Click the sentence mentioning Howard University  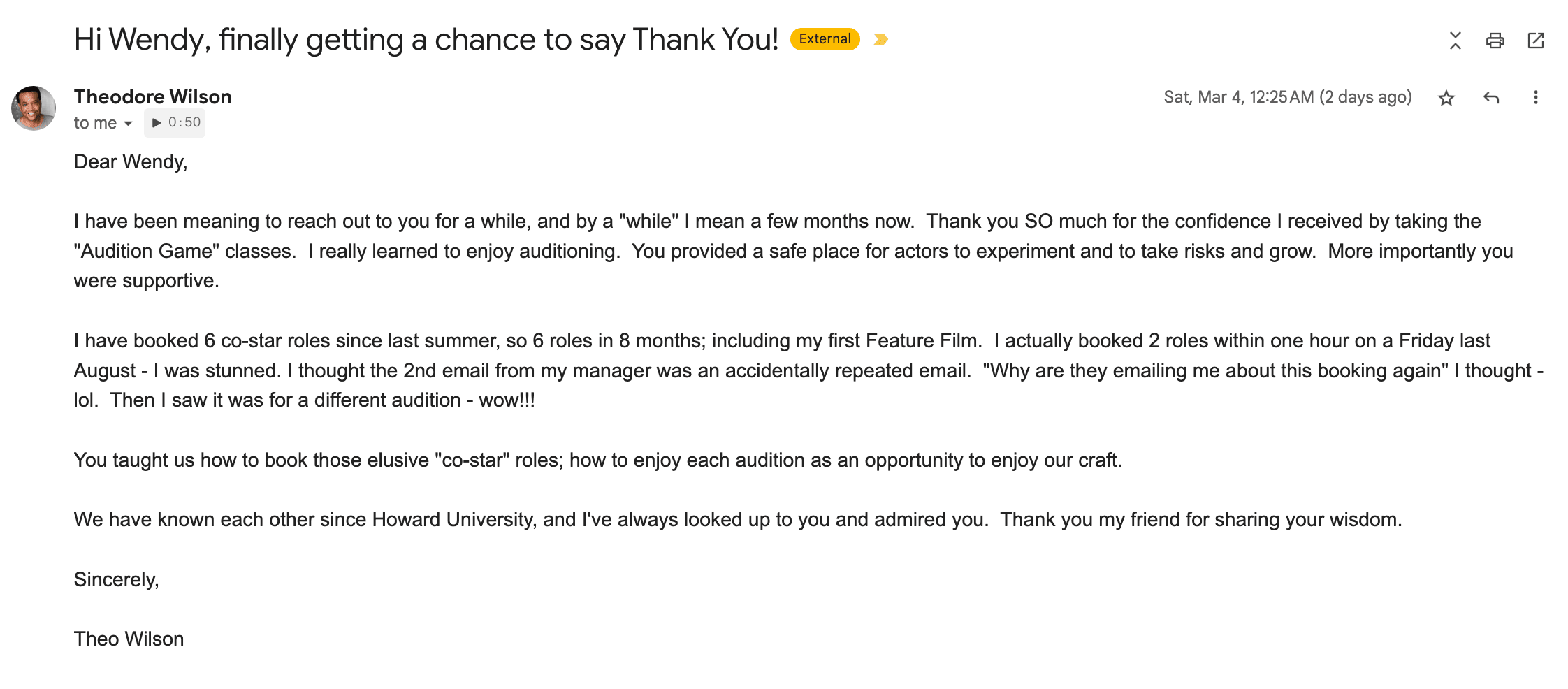pyautogui.click(x=738, y=520)
